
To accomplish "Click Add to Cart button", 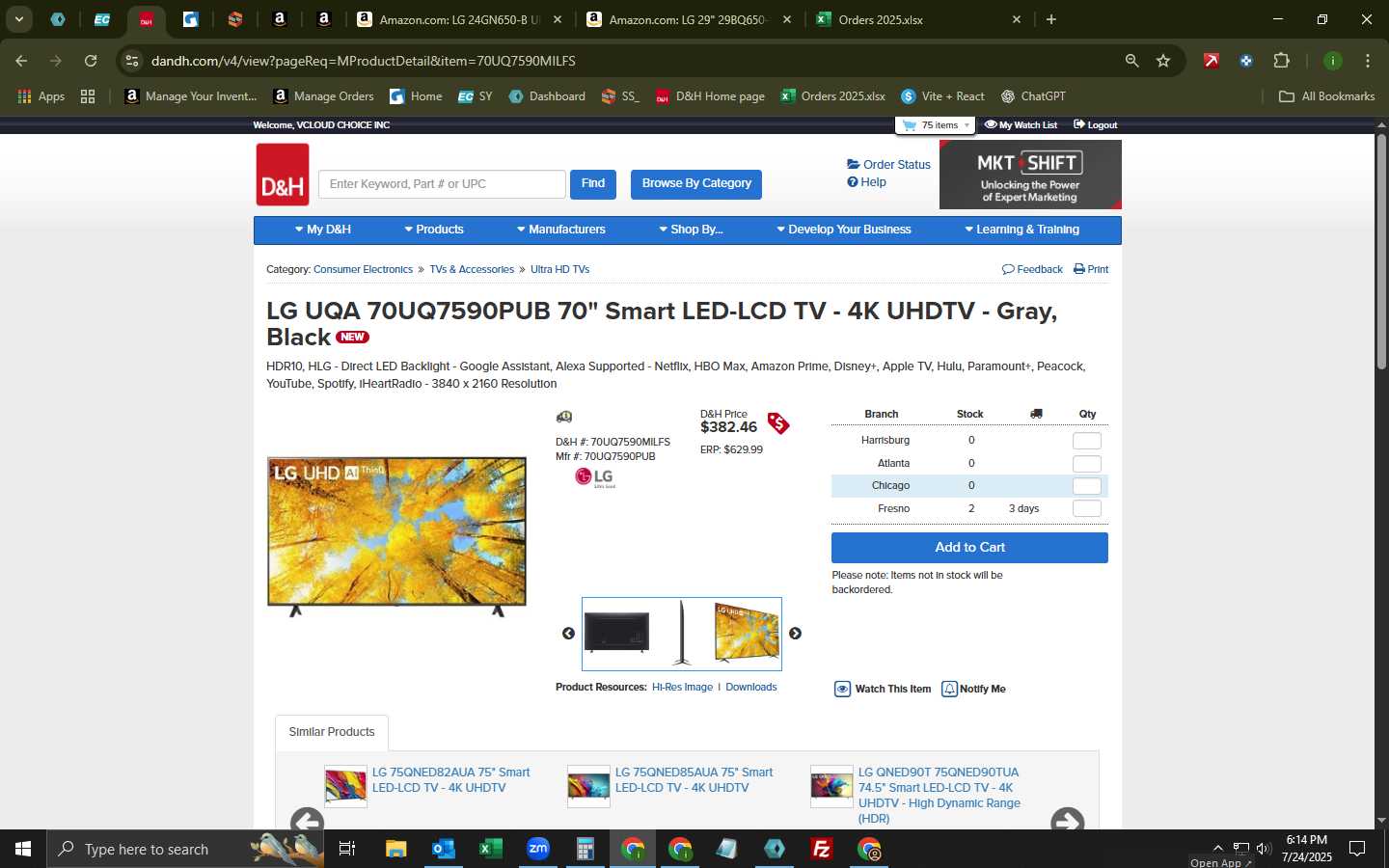I will tap(969, 548).
